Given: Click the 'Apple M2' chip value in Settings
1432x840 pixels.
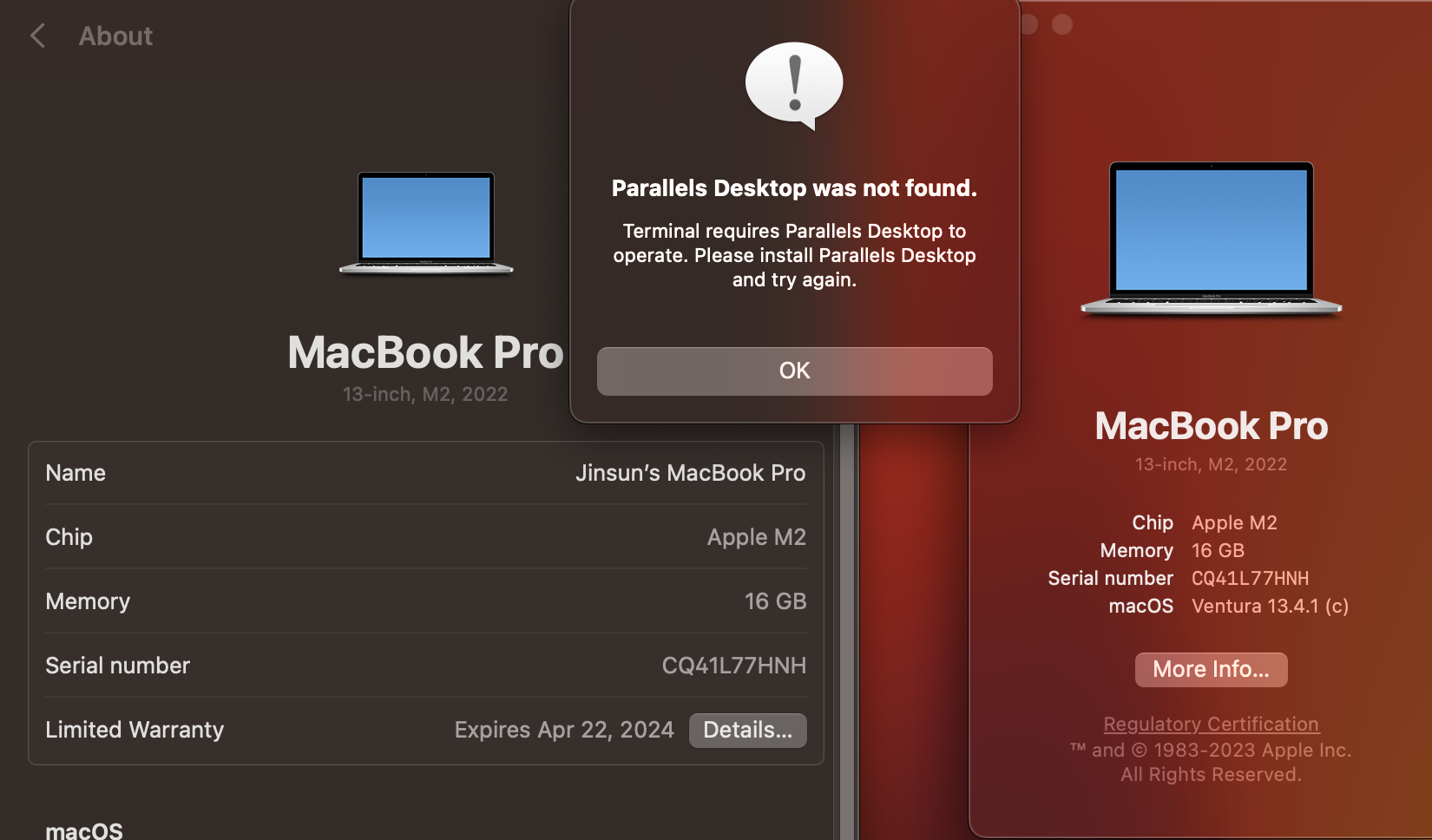Looking at the screenshot, I should pyautogui.click(x=756, y=537).
